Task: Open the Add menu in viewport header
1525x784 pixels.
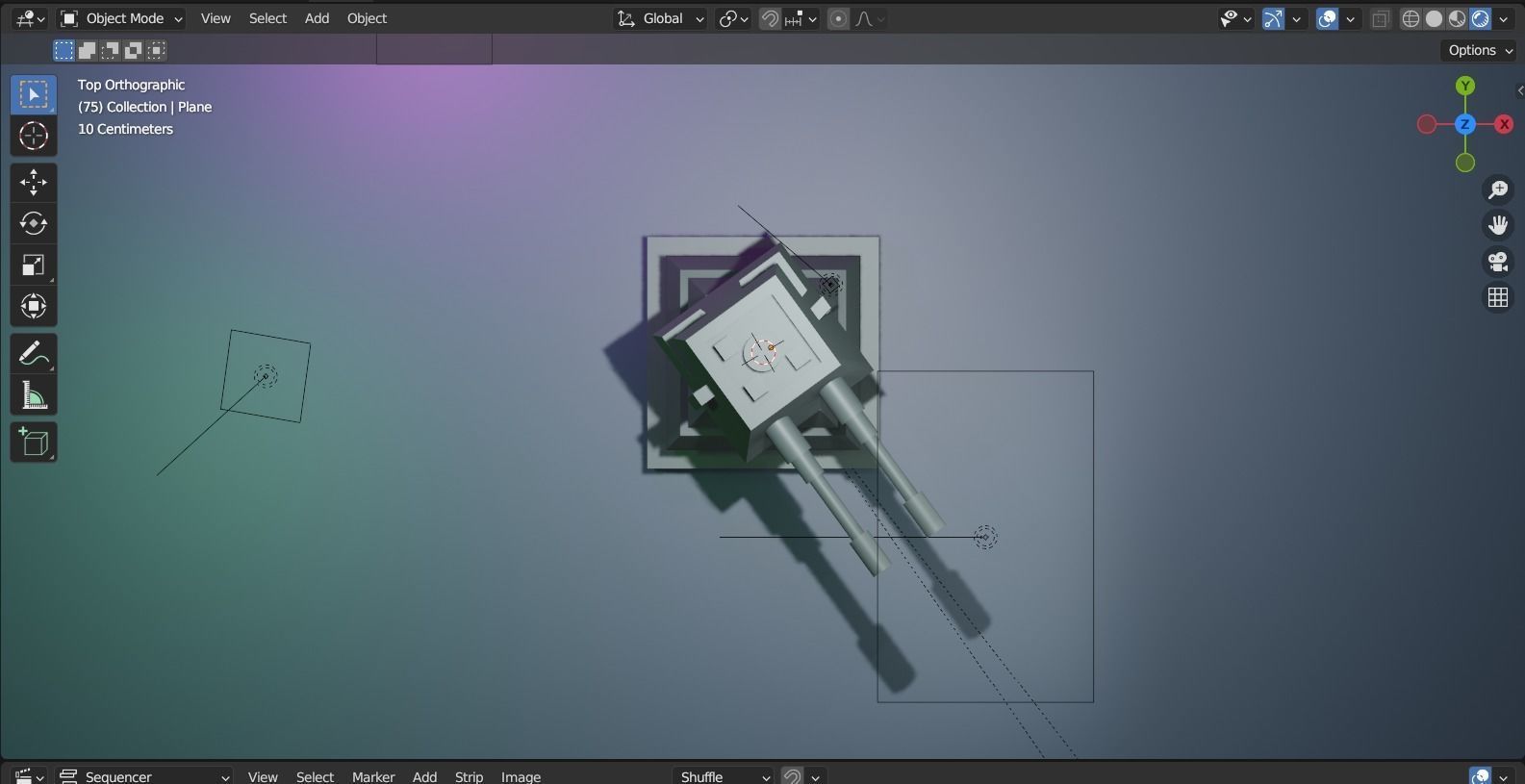Action: point(317,18)
